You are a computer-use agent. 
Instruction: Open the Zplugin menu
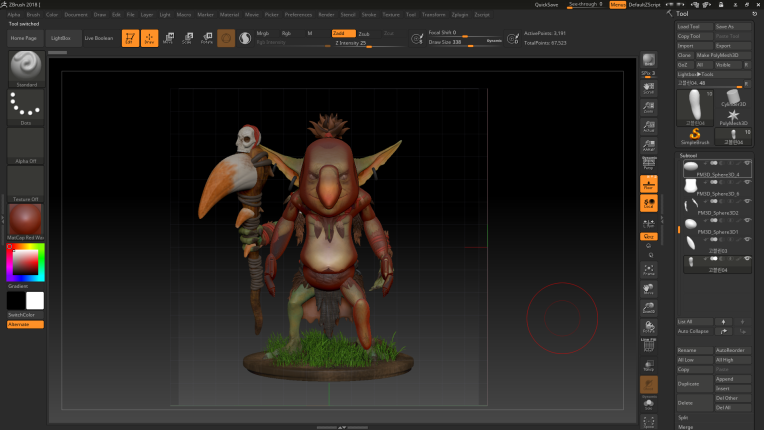coord(459,15)
